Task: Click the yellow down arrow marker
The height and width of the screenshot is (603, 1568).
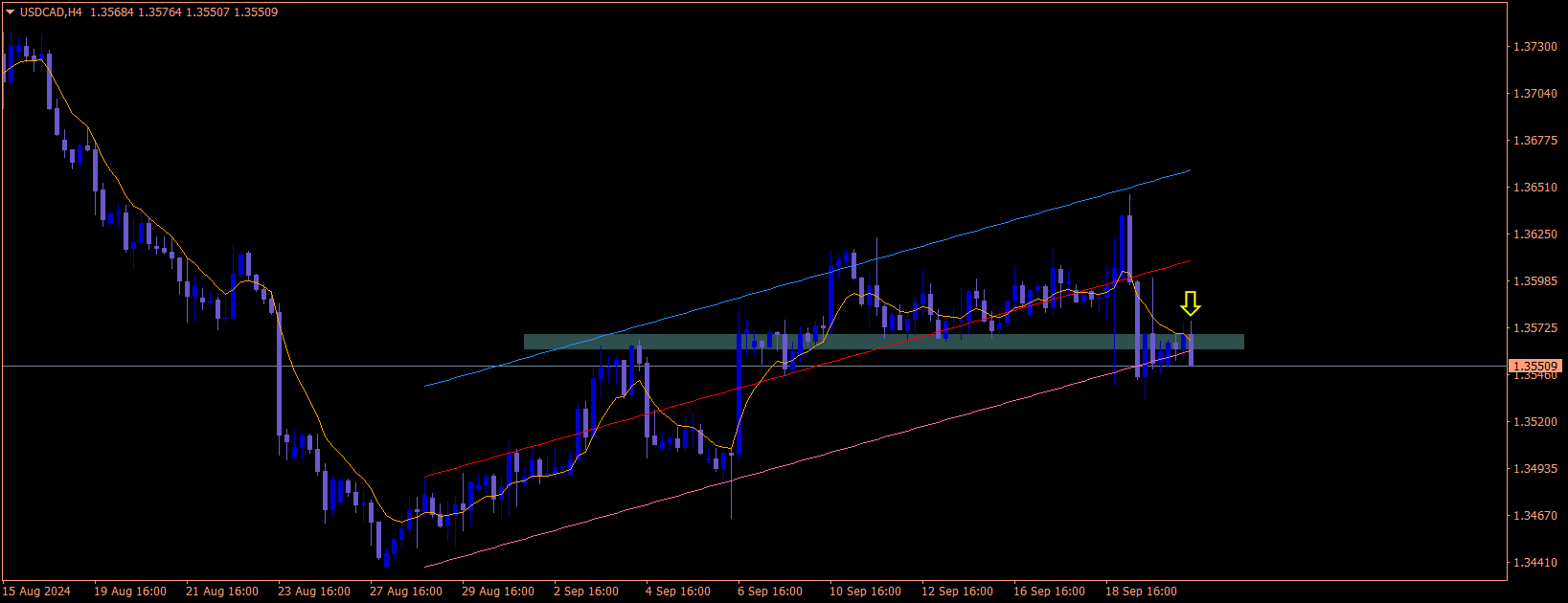Action: (1190, 304)
